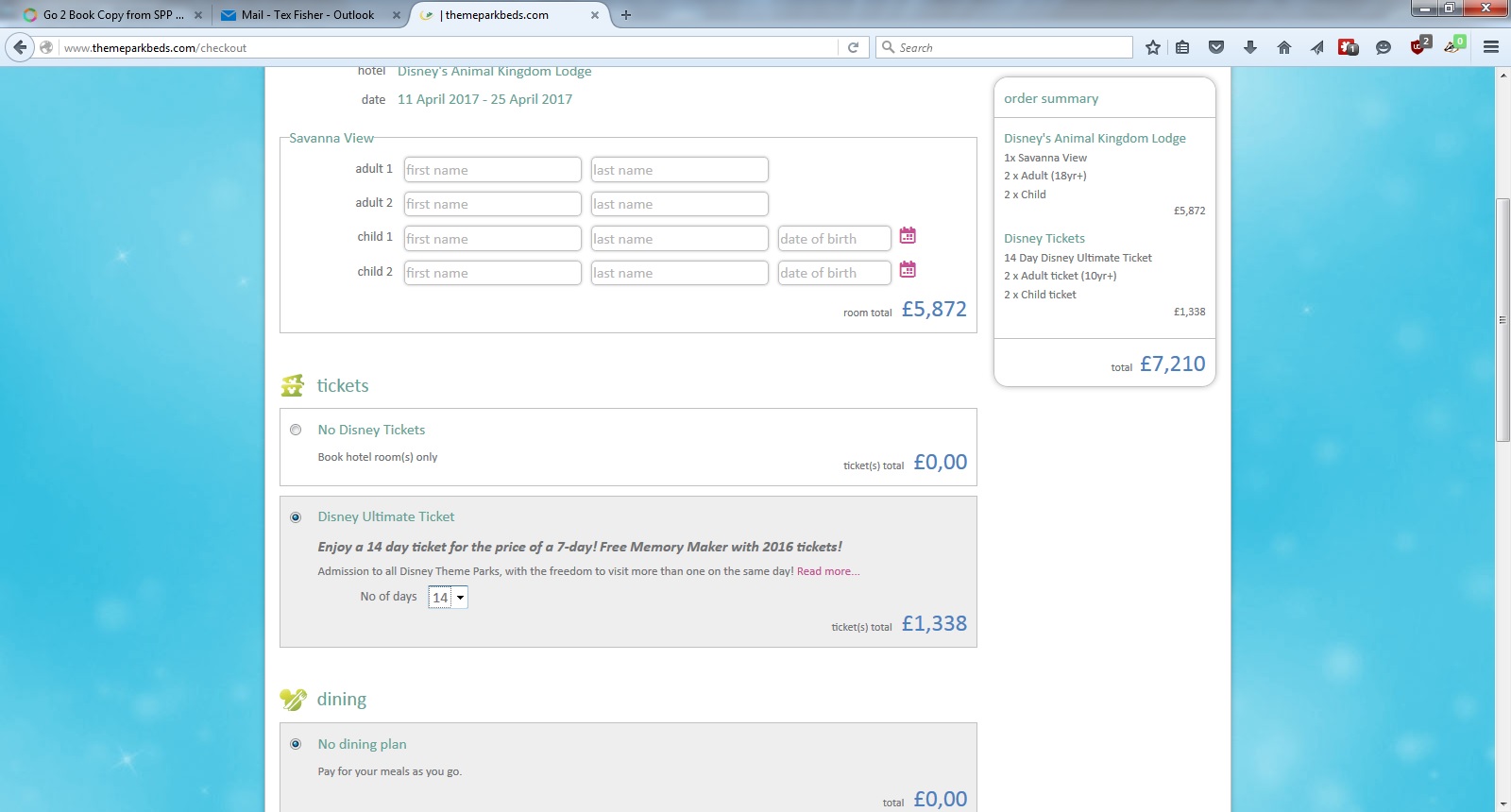Open the Firefox hamburger menu
This screenshot has height=812, width=1511.
pyautogui.click(x=1491, y=47)
